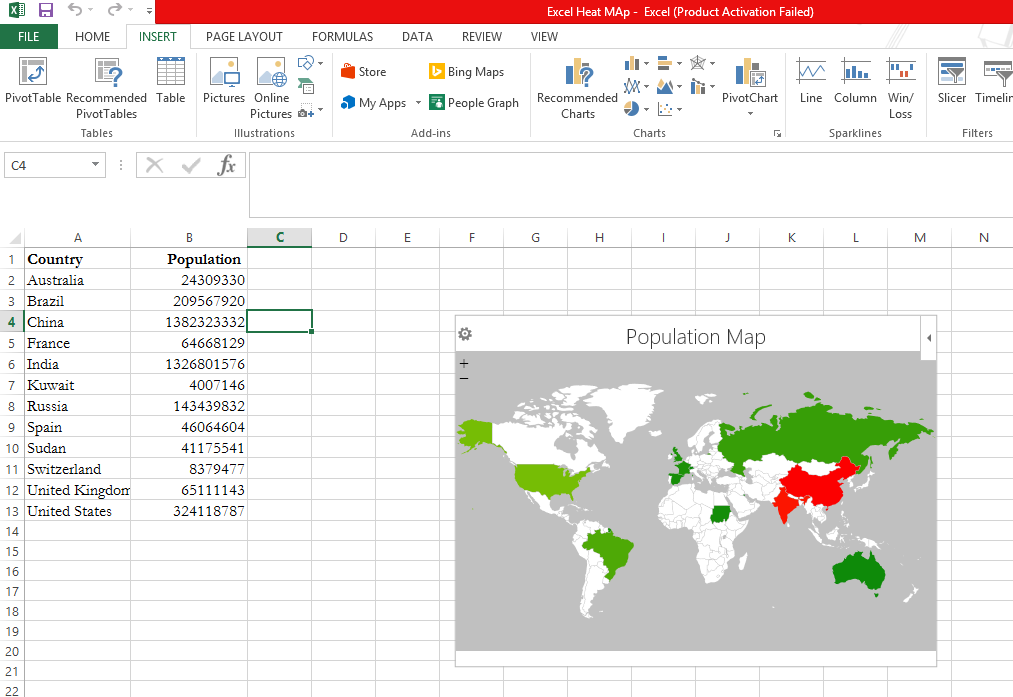
Task: Click Recommended Charts icon
Action: 577,74
